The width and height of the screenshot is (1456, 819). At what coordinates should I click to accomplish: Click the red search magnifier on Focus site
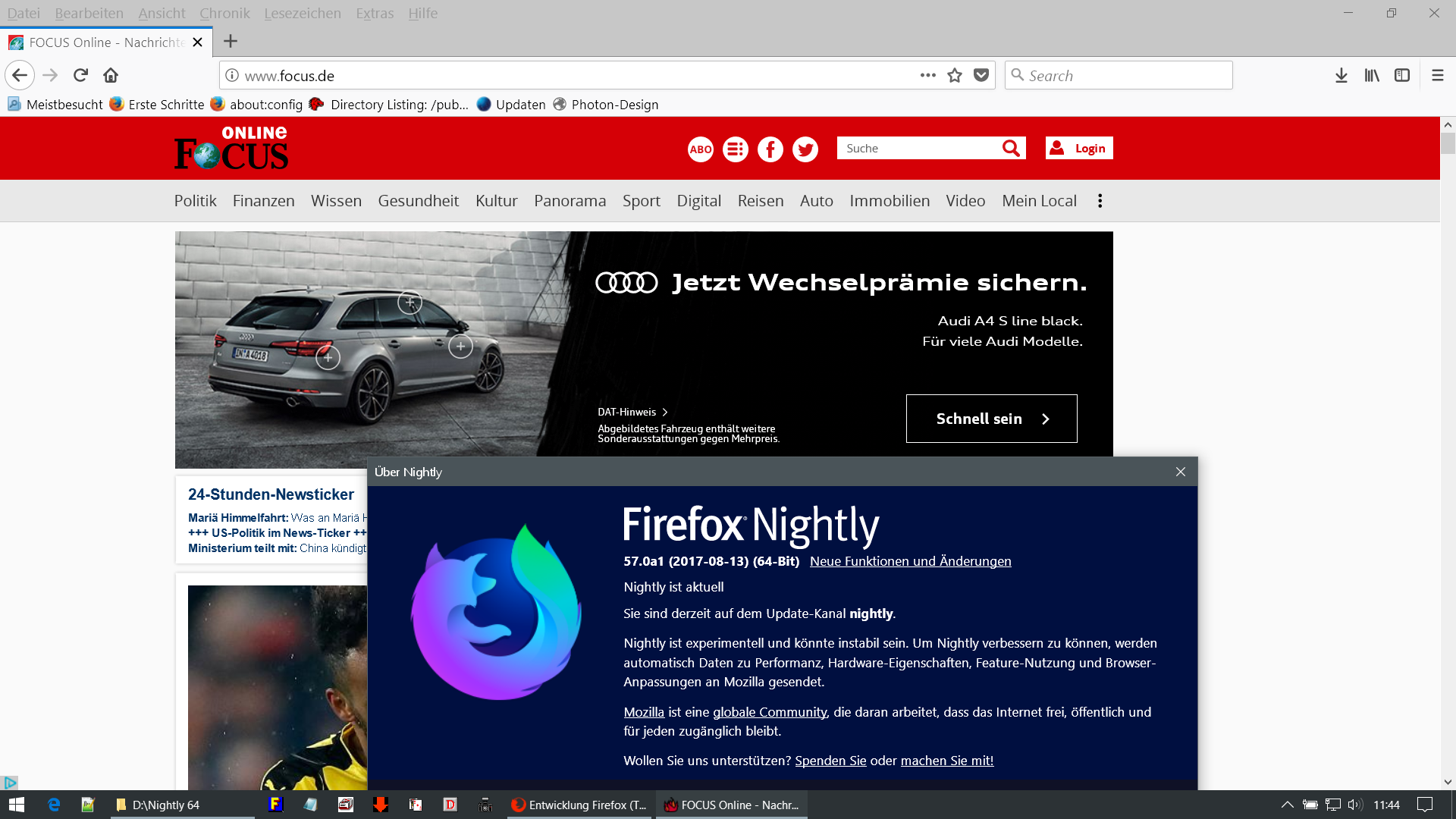[x=1011, y=149]
